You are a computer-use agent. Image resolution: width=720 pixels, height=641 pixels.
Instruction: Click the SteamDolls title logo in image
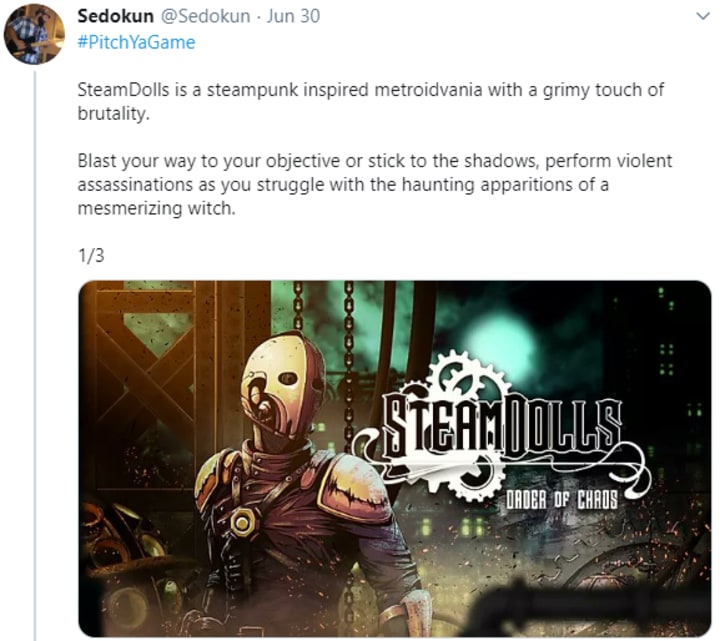pyautogui.click(x=502, y=427)
